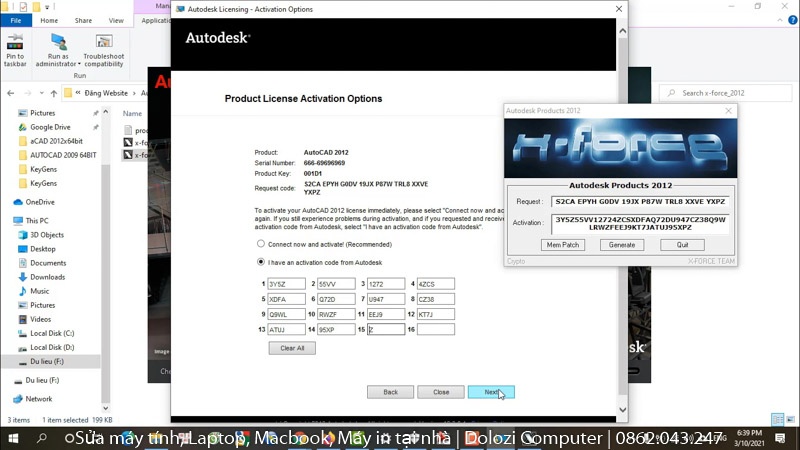The height and width of the screenshot is (450, 800).
Task: Close the Autodesk Products 2012 window
Action: click(728, 111)
